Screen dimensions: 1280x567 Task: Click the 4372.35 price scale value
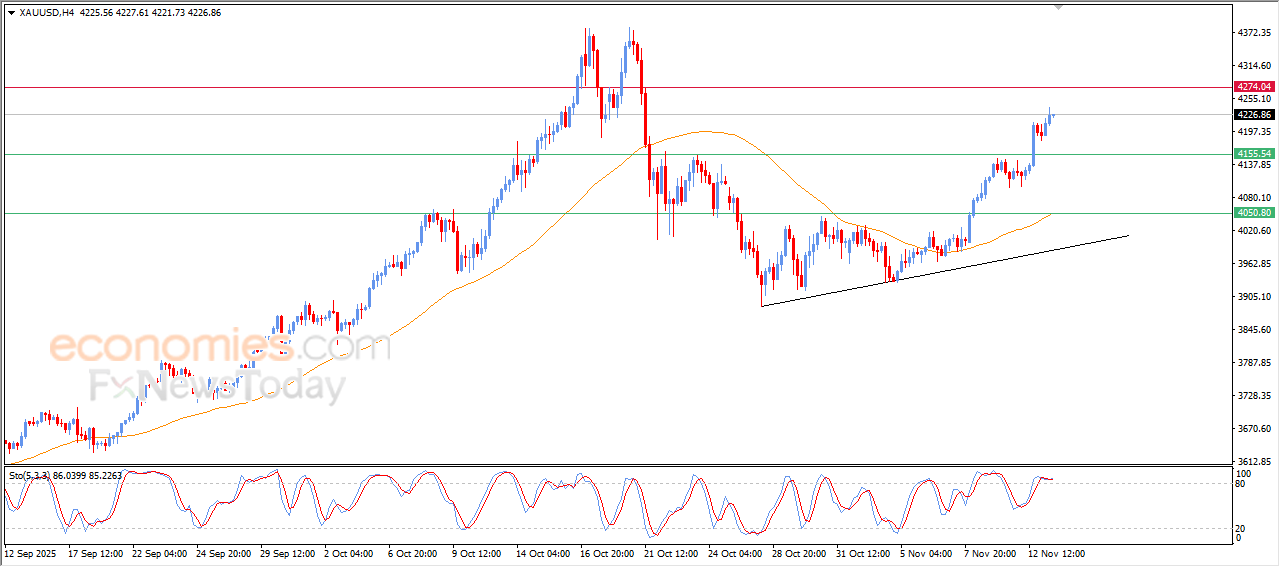(1253, 33)
